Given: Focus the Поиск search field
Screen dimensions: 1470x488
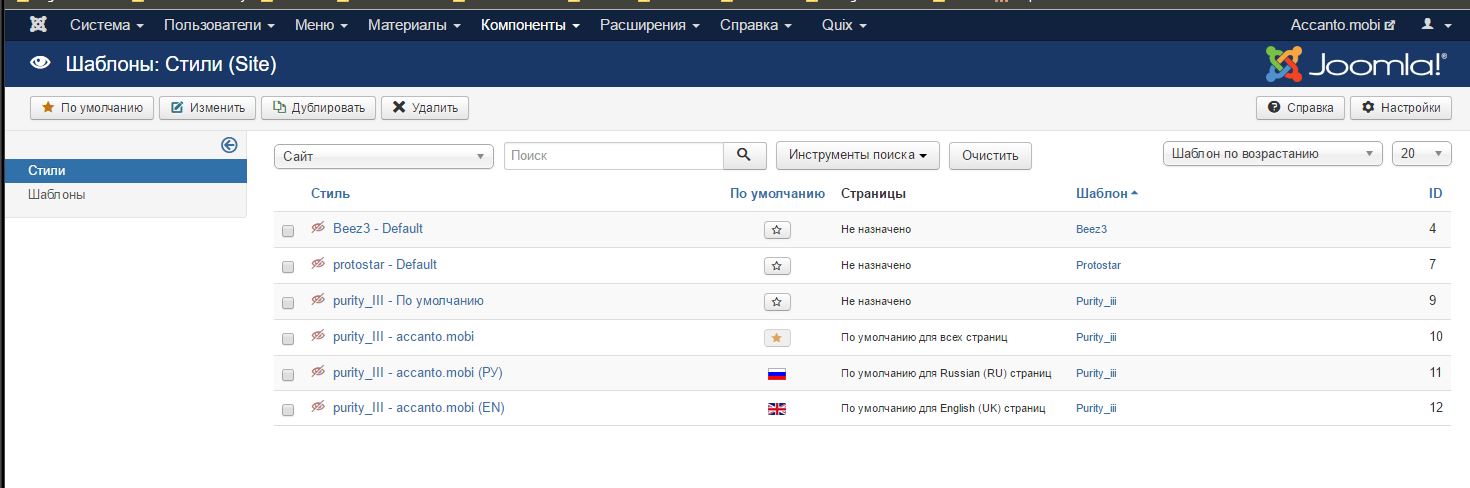Looking at the screenshot, I should click(614, 155).
